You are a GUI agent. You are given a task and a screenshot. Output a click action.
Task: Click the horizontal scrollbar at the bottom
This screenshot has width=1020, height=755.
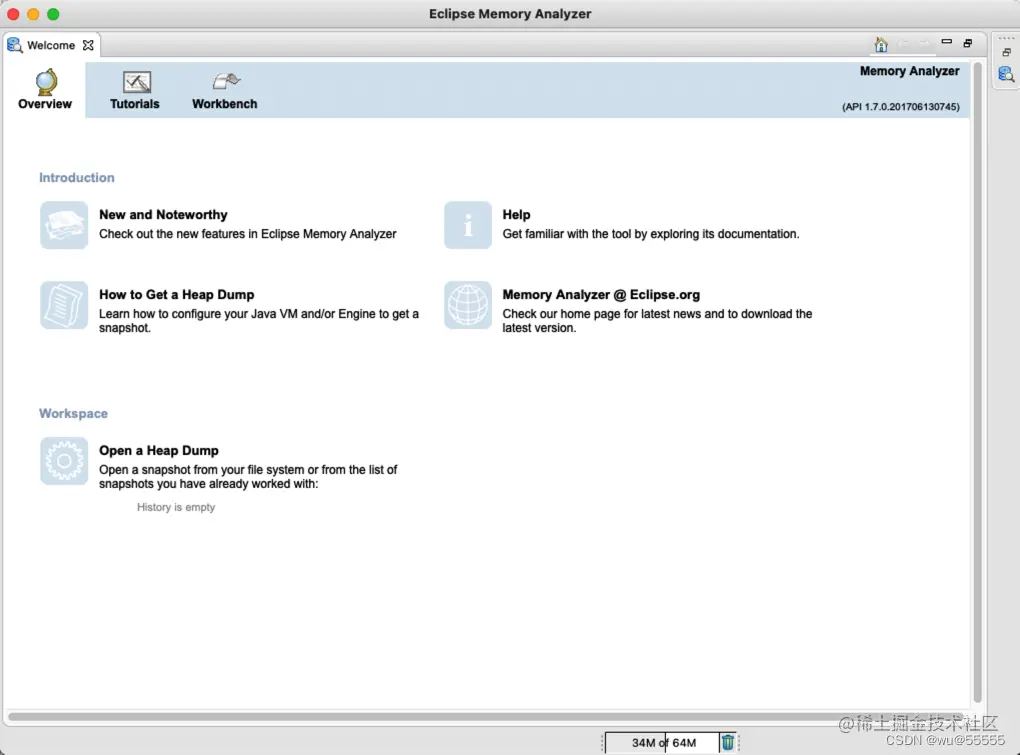[488, 717]
